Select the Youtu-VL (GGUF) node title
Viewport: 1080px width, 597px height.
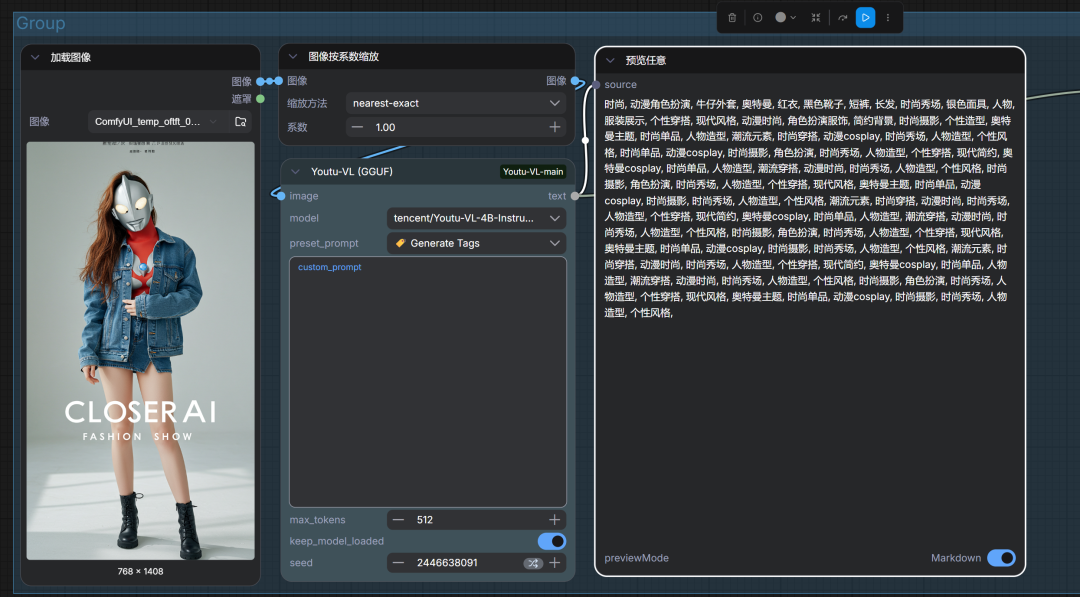[x=351, y=171]
